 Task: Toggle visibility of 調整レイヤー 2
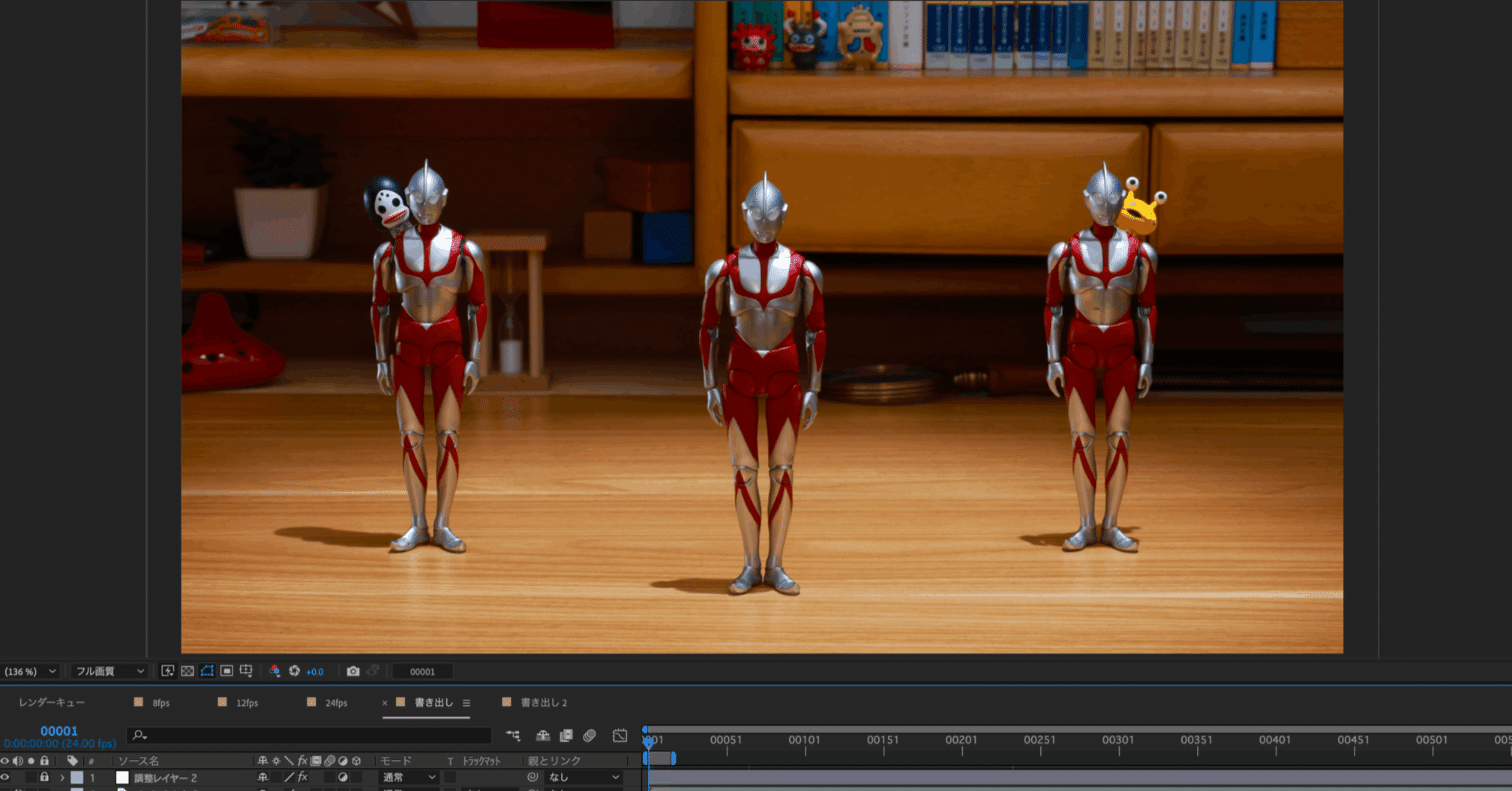tap(5, 777)
